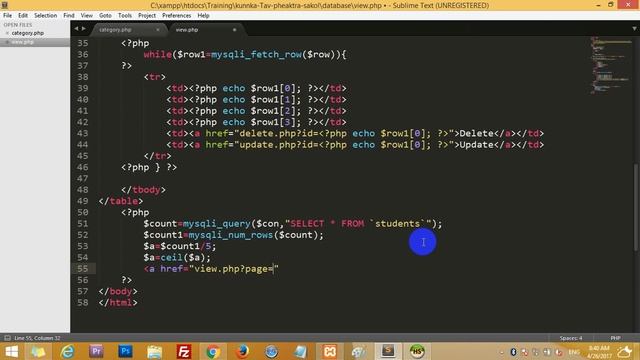Open the XAMPP control panel taskbar icon
The image size is (640, 360).
point(329,351)
